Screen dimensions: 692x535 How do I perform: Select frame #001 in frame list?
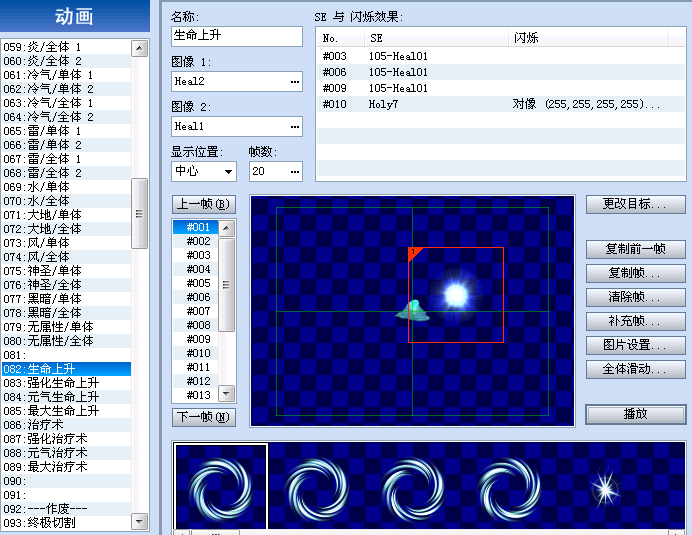coord(196,227)
